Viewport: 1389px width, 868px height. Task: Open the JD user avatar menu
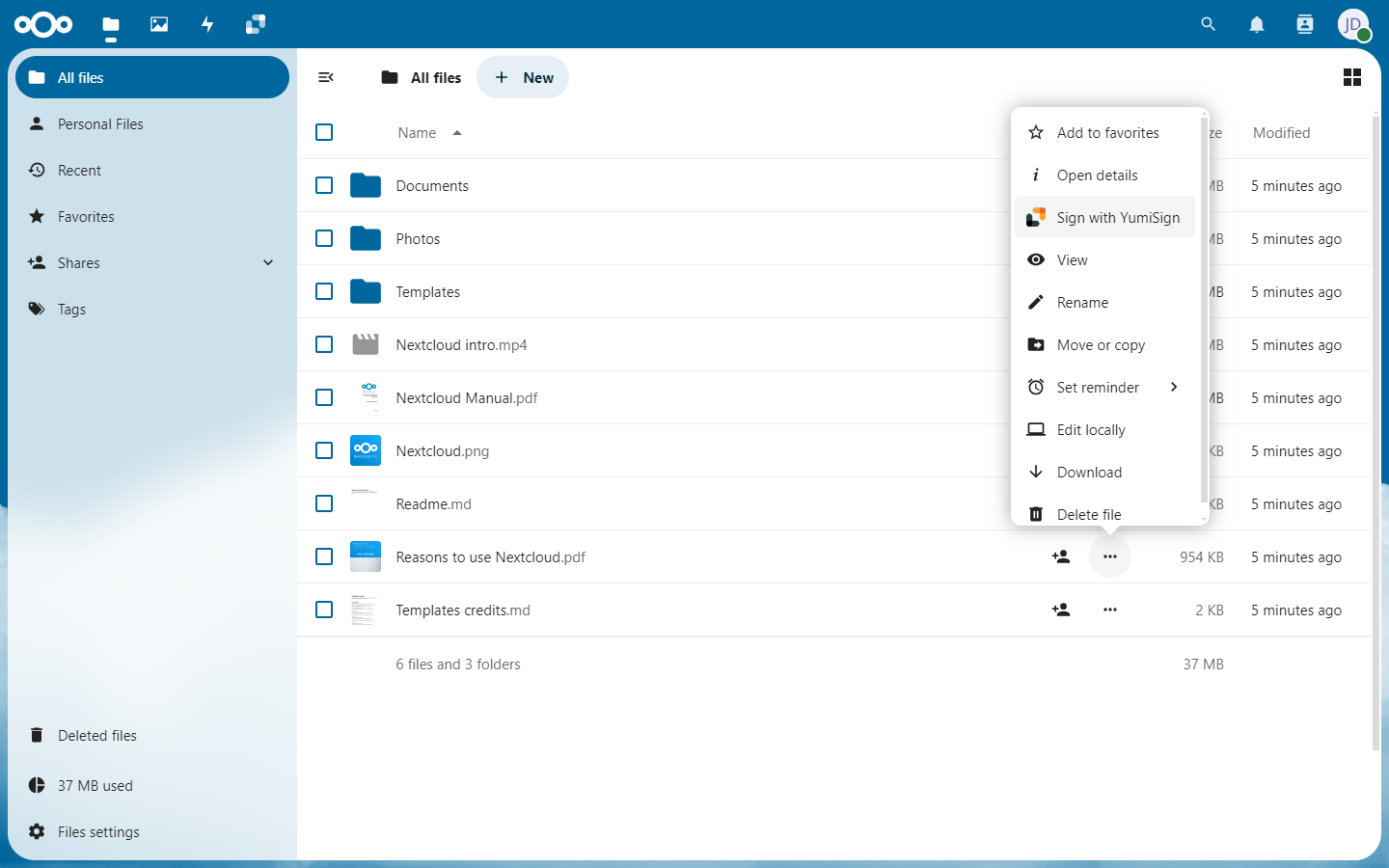(1353, 24)
